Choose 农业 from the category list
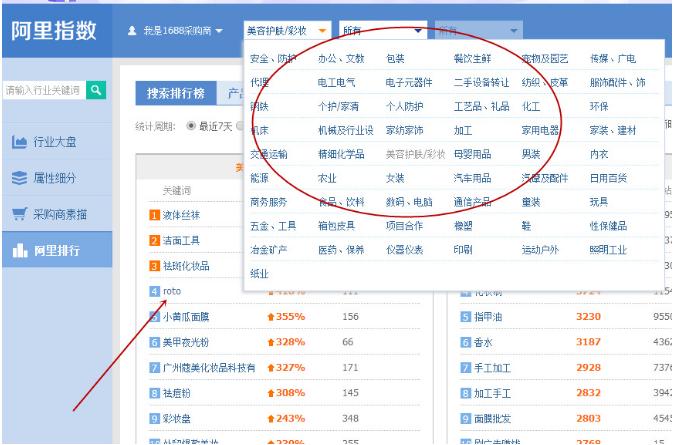 327,178
